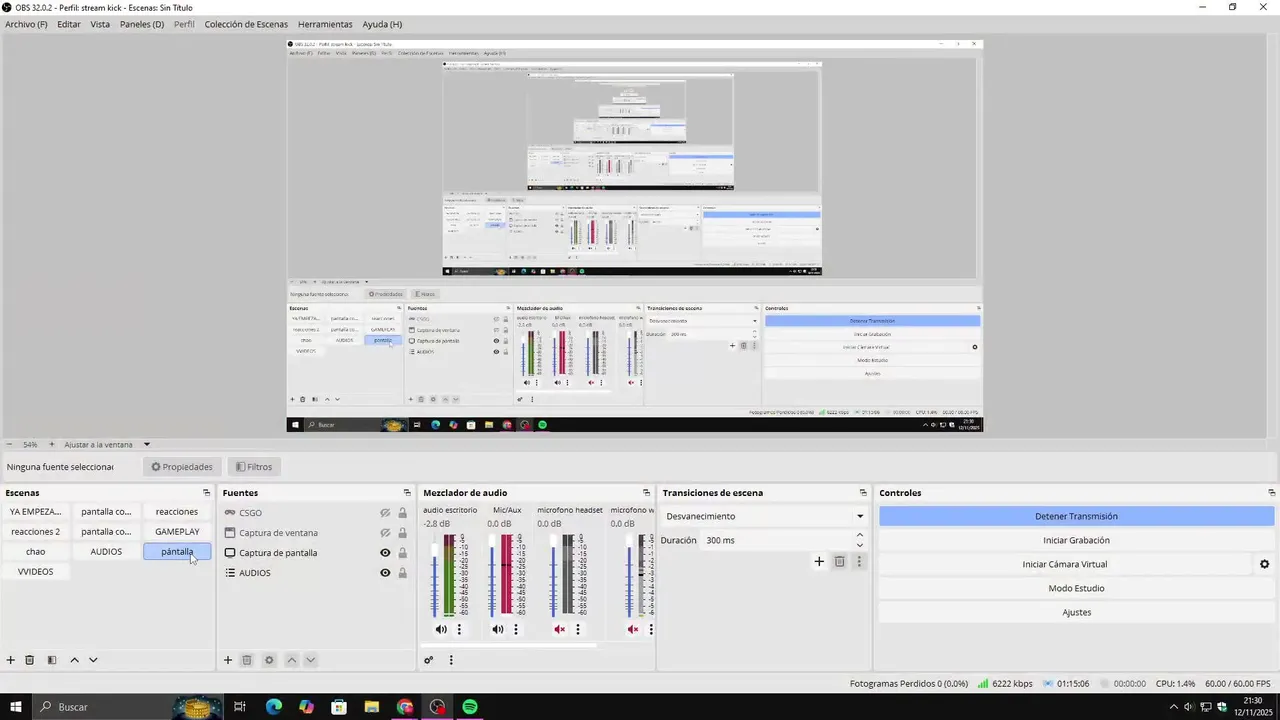Unmute microfono headset channel

[x=560, y=629]
